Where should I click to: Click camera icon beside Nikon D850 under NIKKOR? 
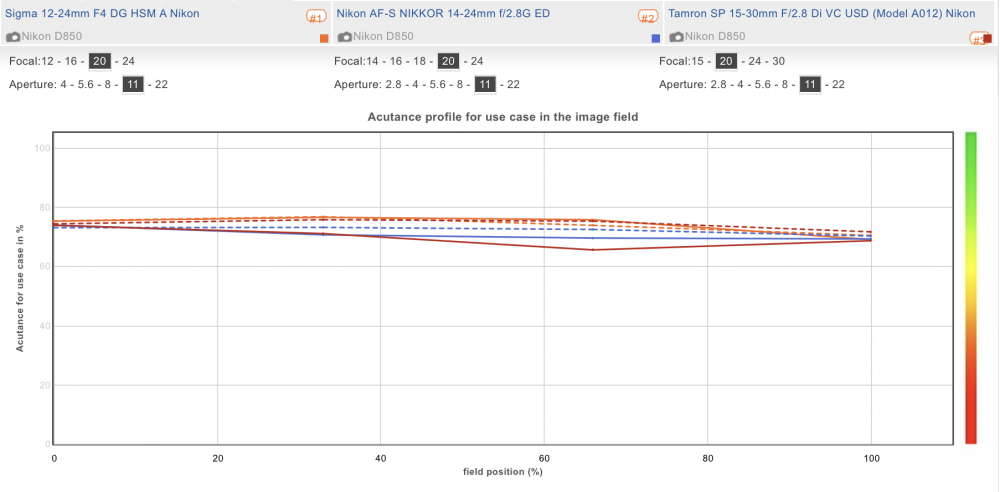(345, 37)
